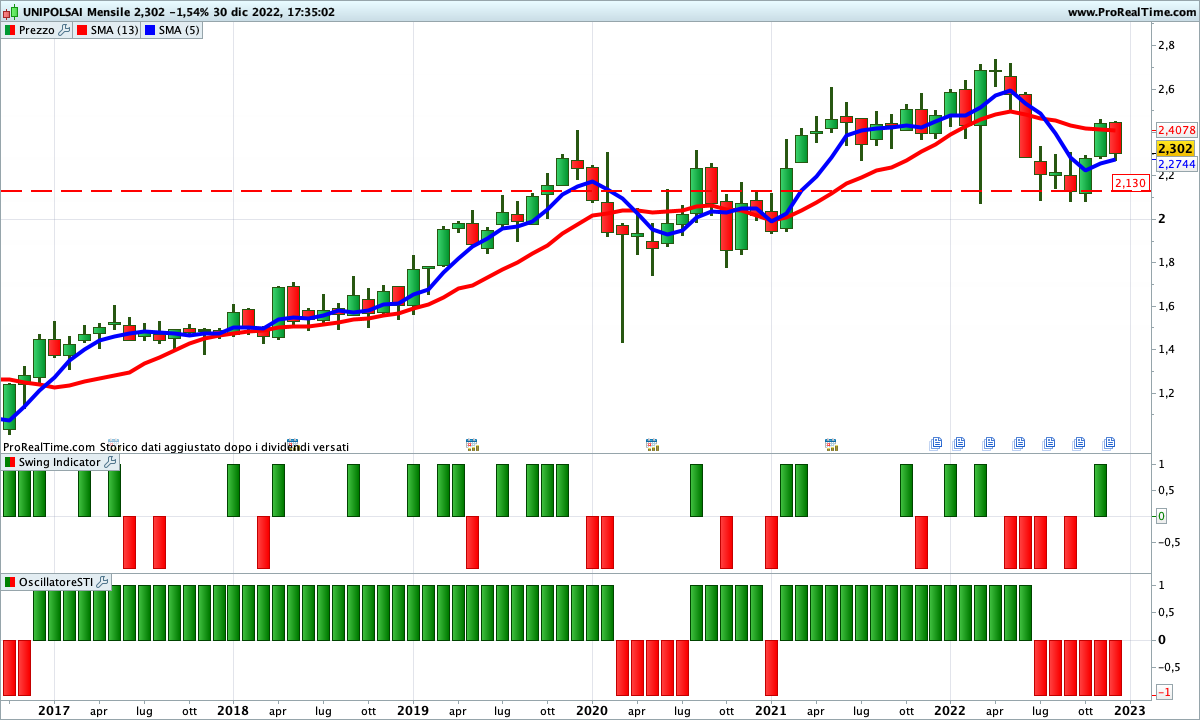1200x720 pixels.
Task: Click the 2020 year label on time axis
Action: pyautogui.click(x=591, y=710)
